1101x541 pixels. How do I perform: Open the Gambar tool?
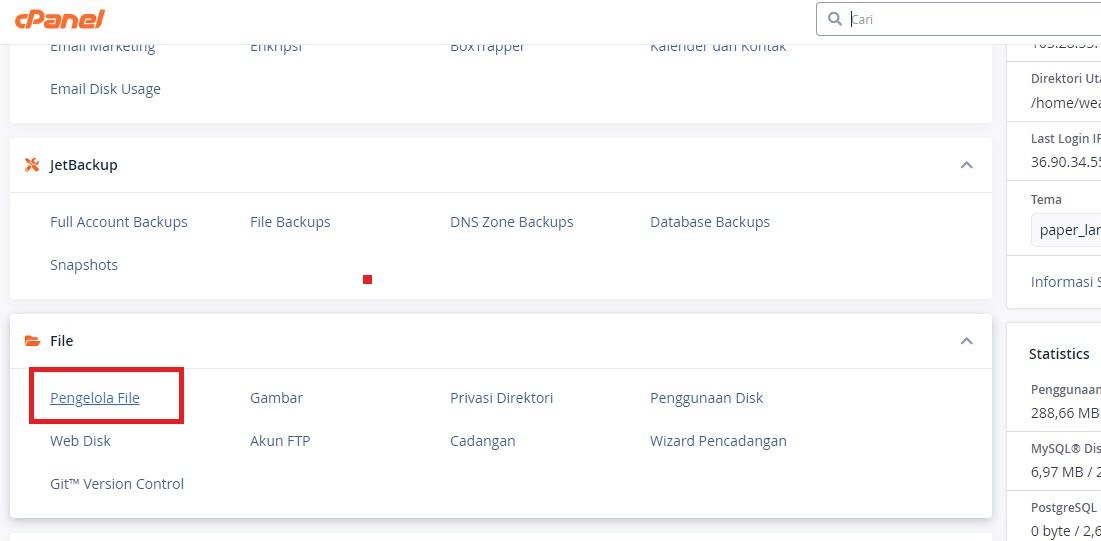click(x=276, y=398)
